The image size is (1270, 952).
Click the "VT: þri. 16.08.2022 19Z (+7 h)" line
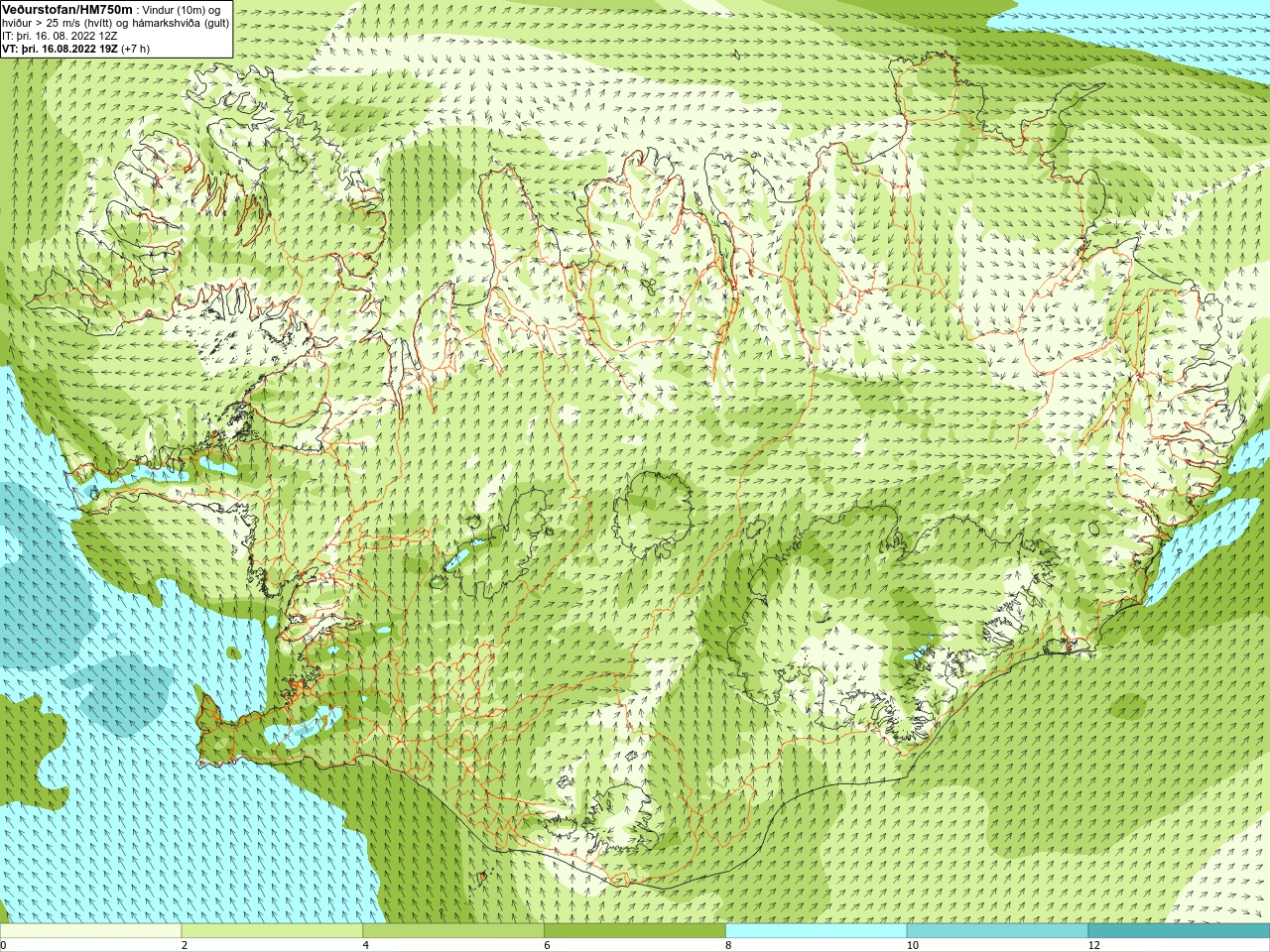coord(76,49)
